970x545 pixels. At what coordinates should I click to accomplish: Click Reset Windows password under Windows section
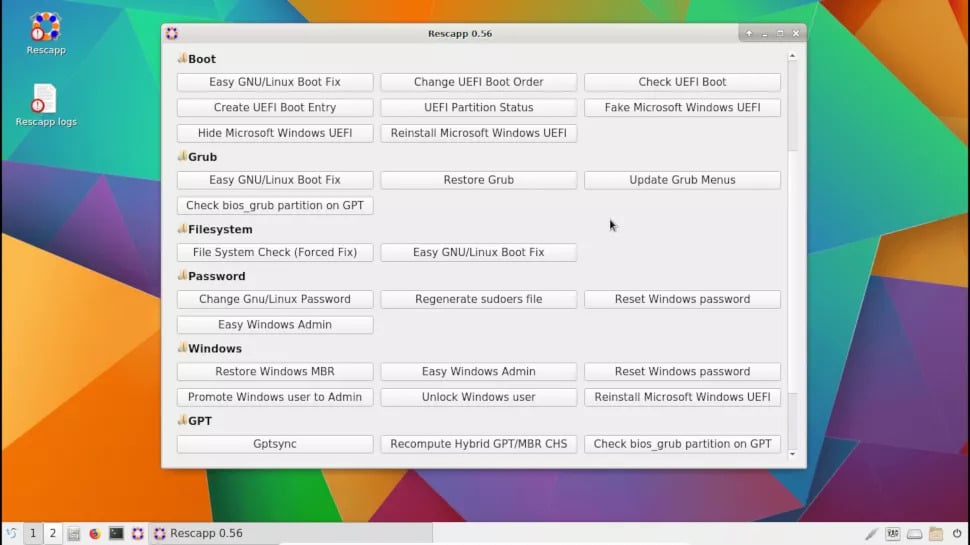point(682,372)
